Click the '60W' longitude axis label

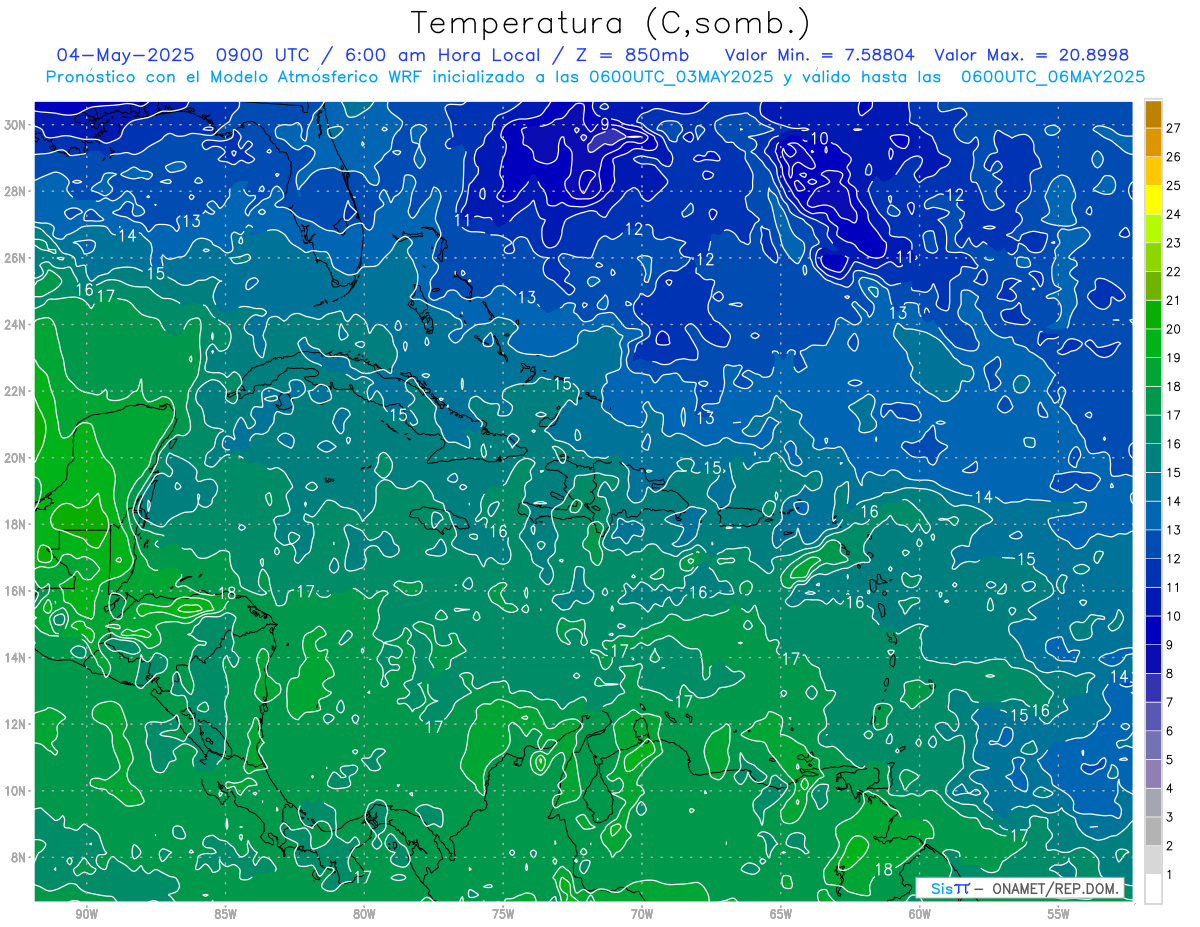[920, 914]
